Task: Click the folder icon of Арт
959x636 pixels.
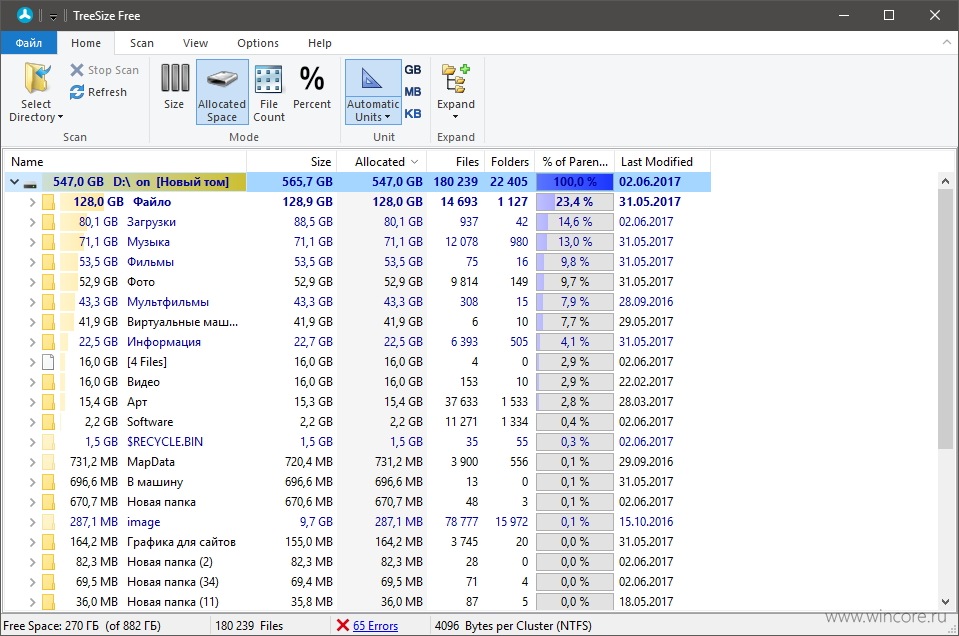Action: [x=48, y=402]
